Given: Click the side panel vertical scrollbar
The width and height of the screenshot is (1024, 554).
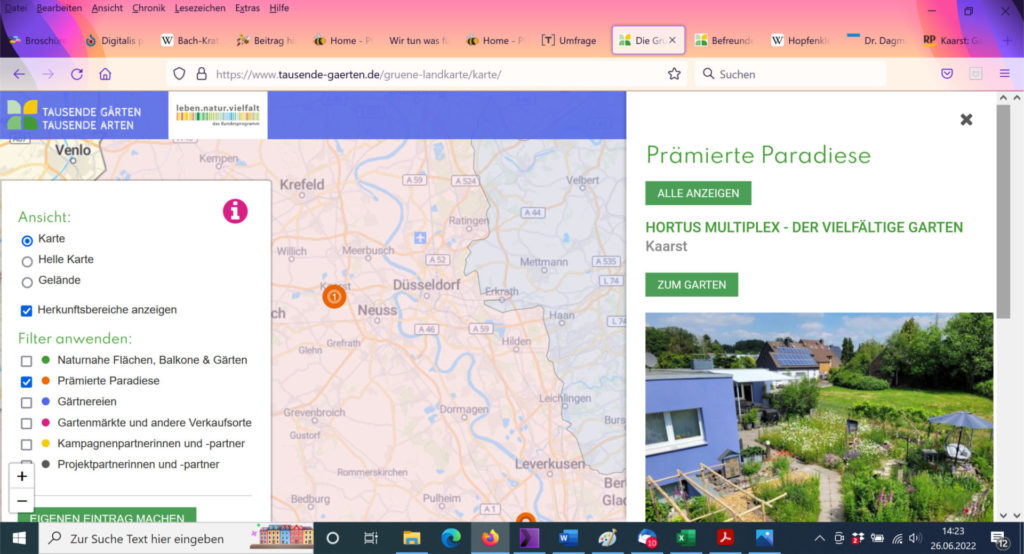Looking at the screenshot, I should 1003,210.
